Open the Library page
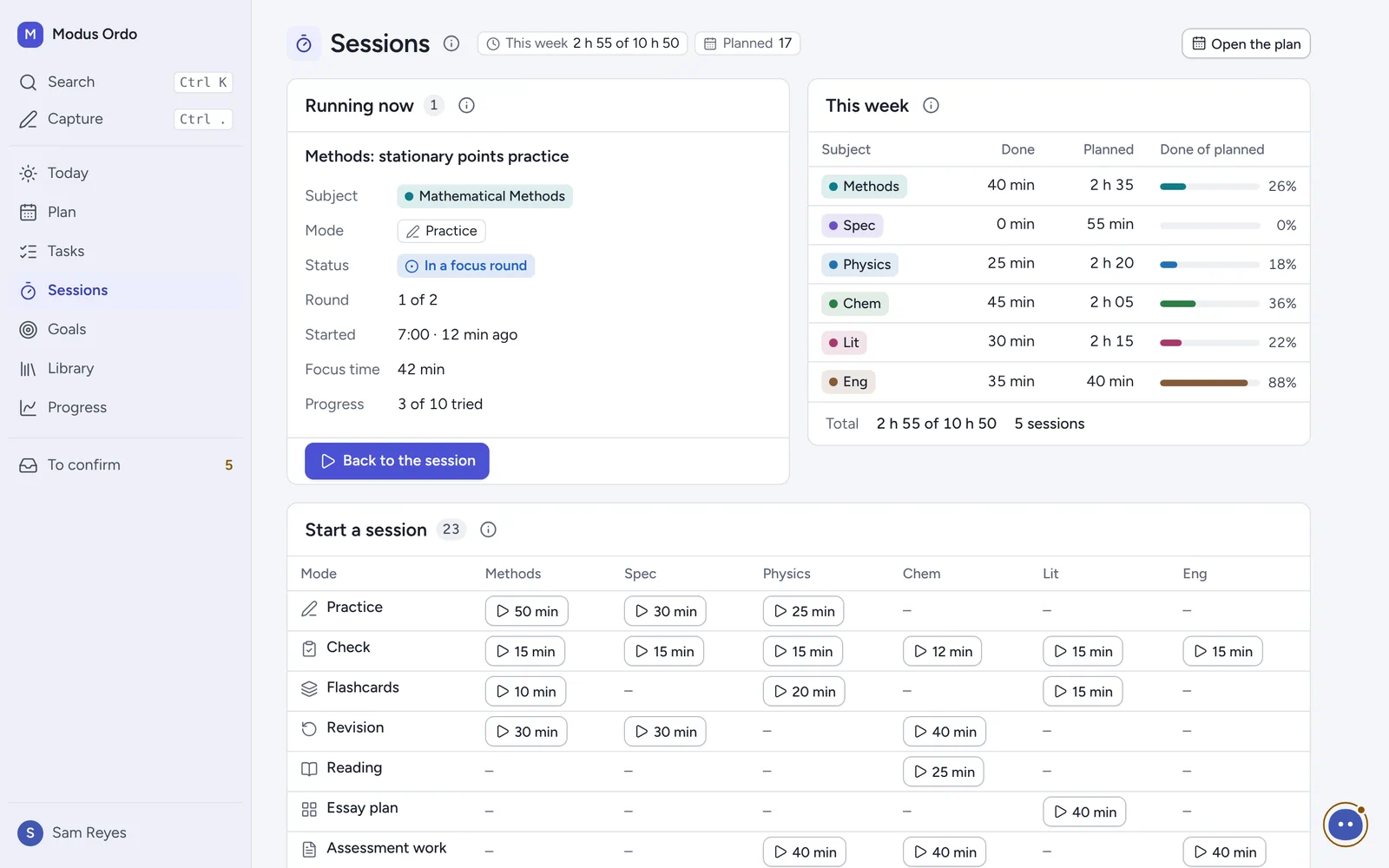The width and height of the screenshot is (1389, 868). pos(126,369)
